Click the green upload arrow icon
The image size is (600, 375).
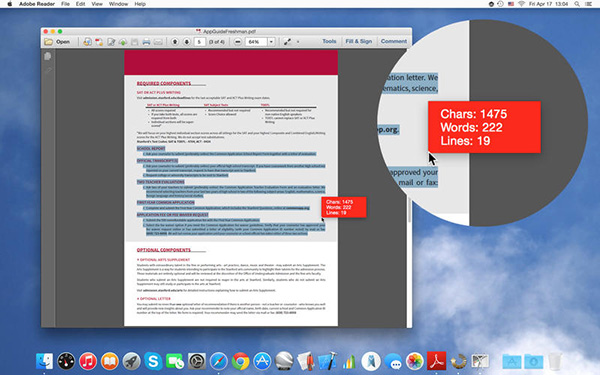click(123, 42)
